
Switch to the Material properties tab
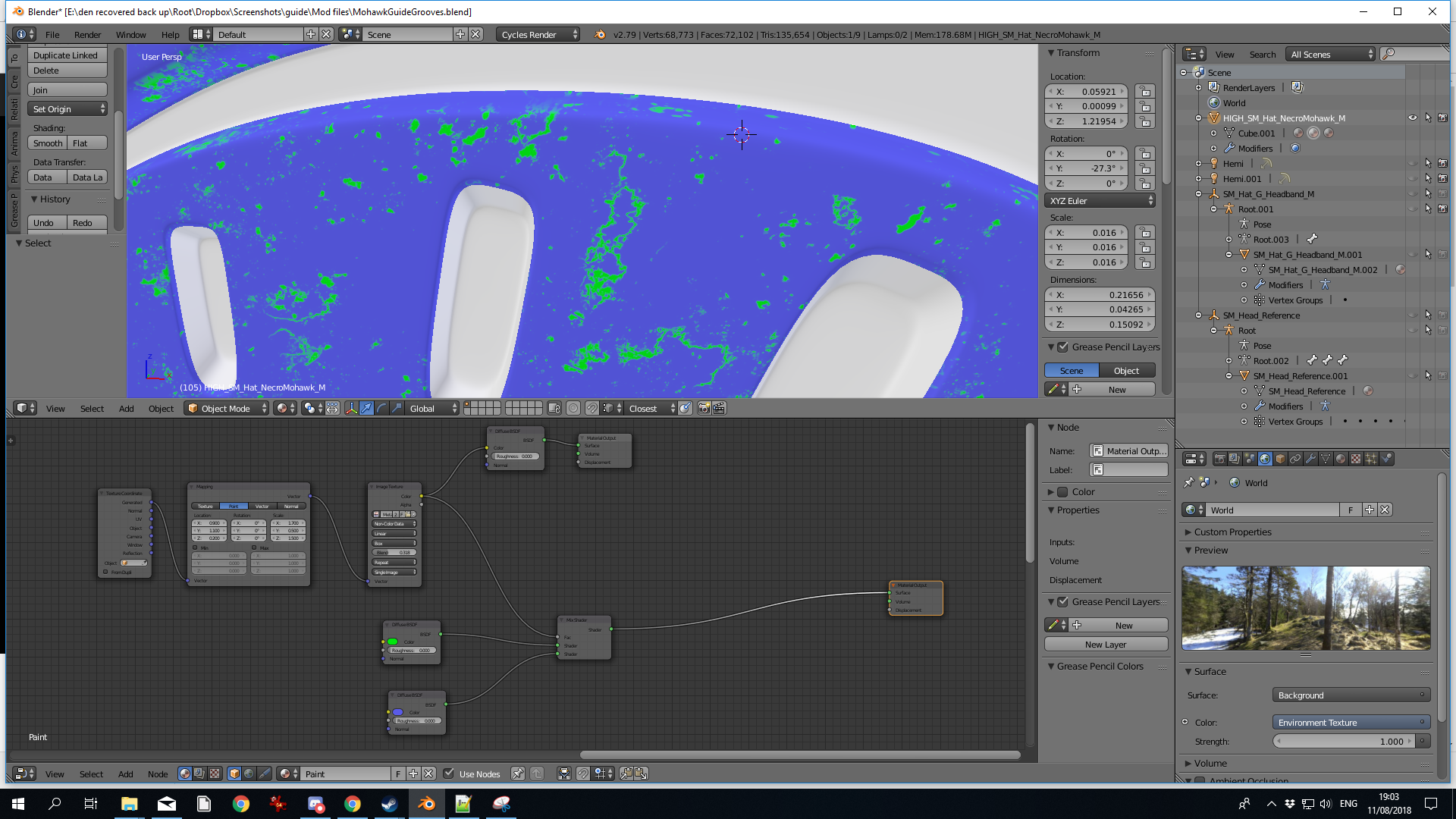point(1341,459)
